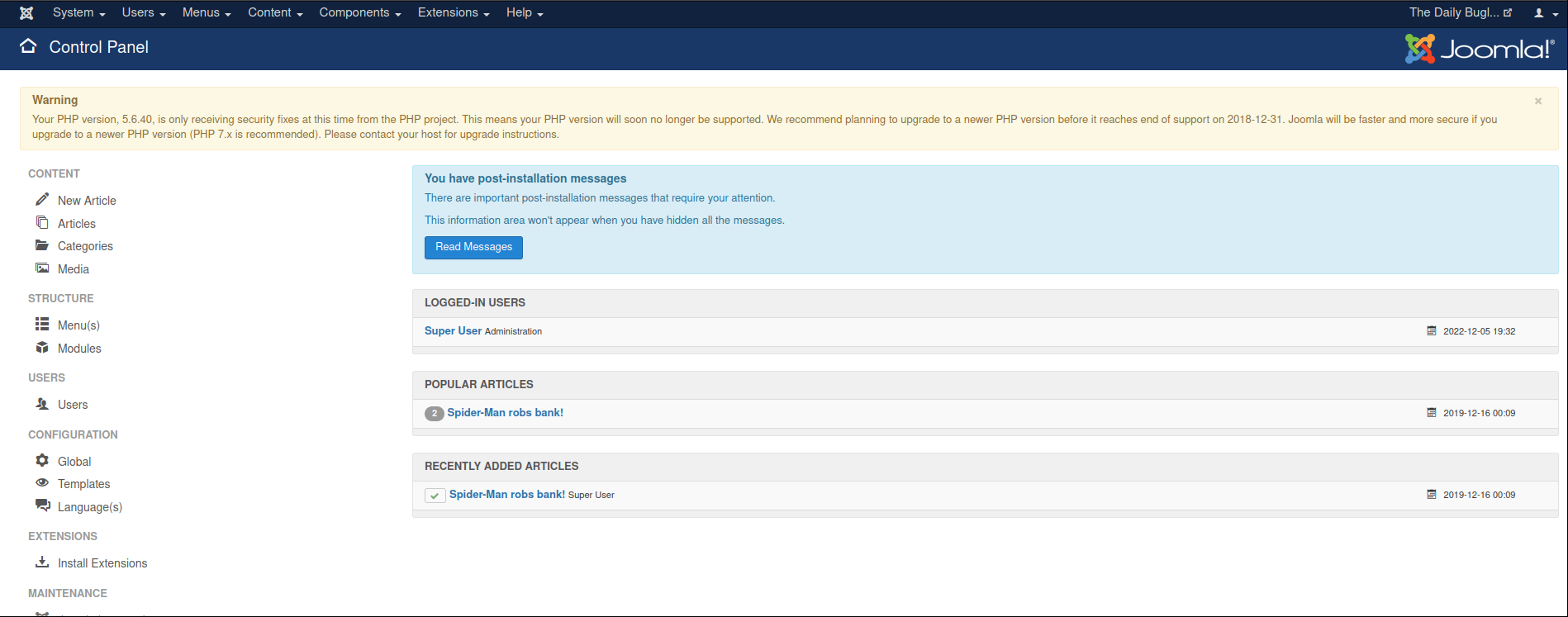Click the Read Messages button
The width and height of the screenshot is (1568, 617).
point(473,247)
